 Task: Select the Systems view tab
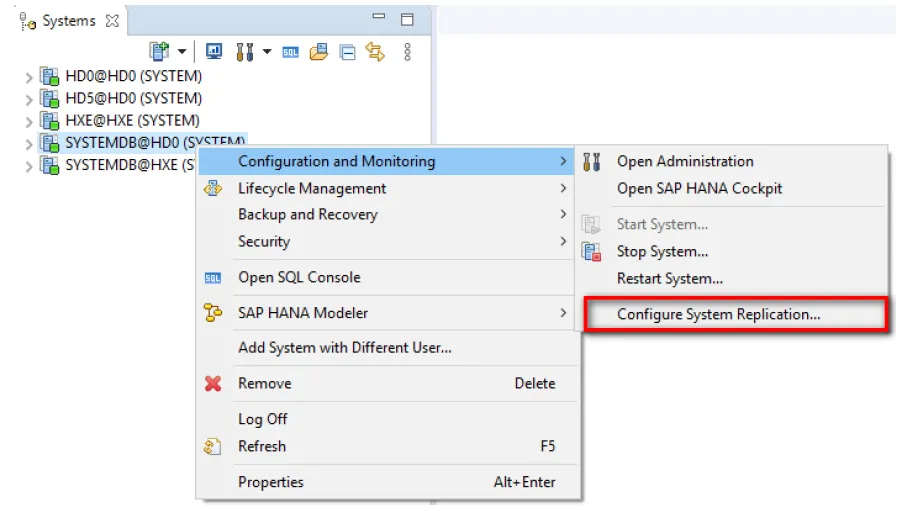[x=69, y=21]
